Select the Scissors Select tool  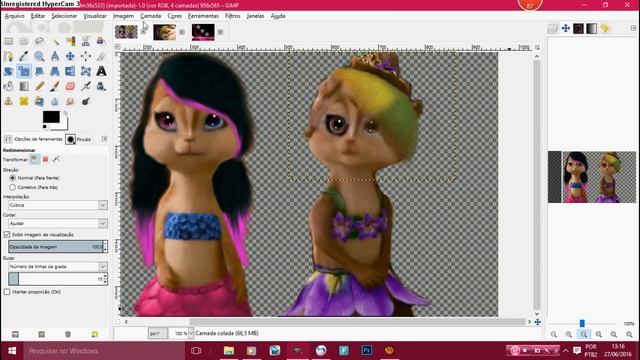86,41
